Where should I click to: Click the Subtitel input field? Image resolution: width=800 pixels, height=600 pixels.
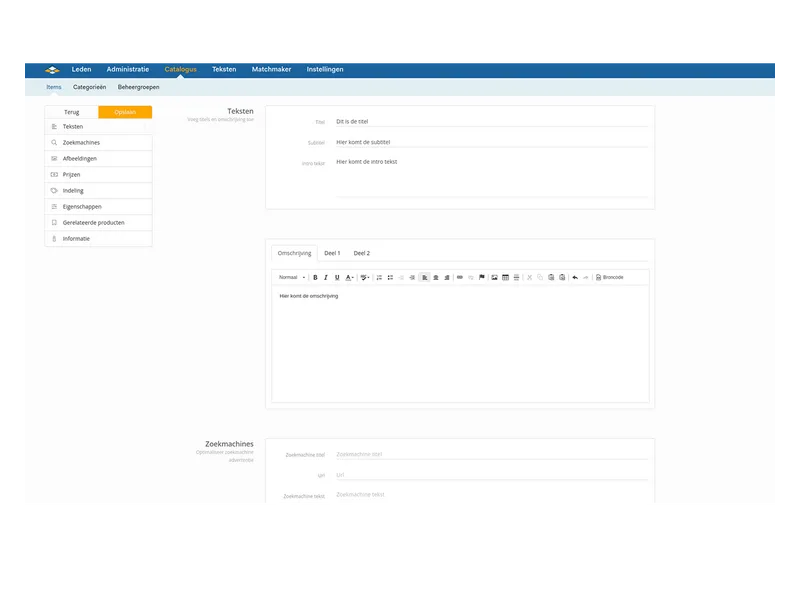click(x=492, y=142)
